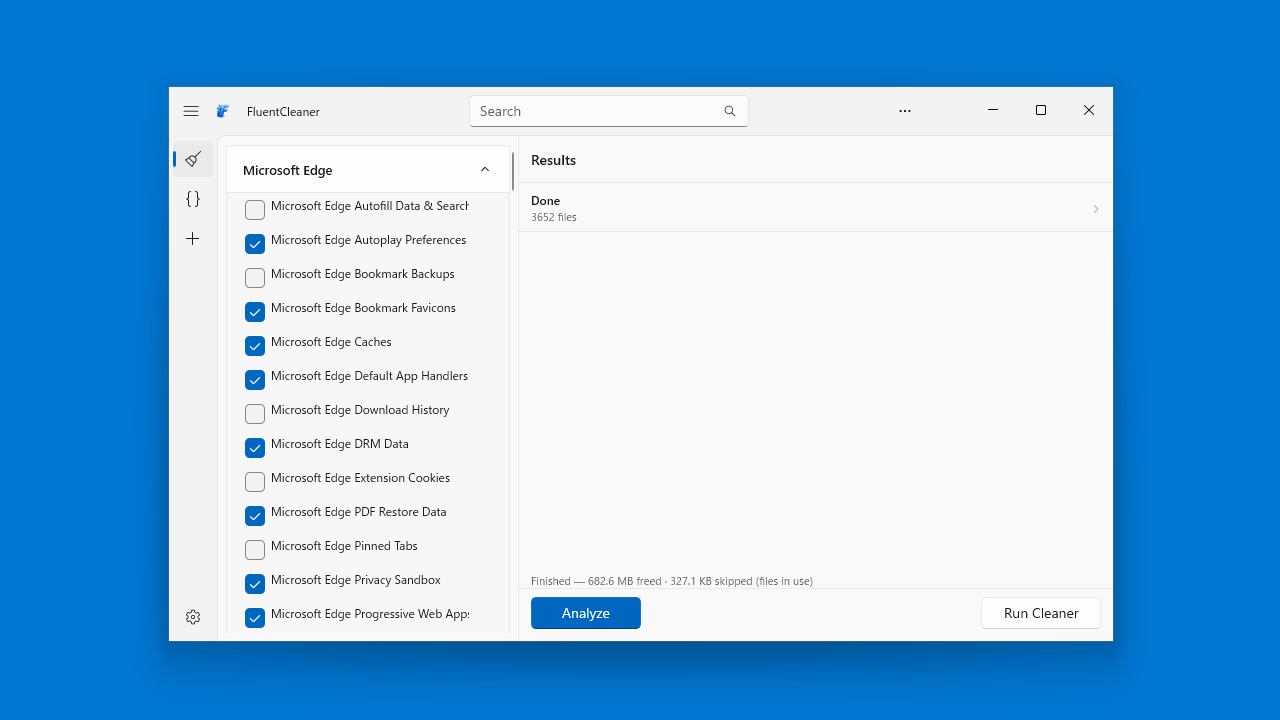
Task: Click the "Microsoft Edge Download History" label
Action: coord(360,410)
